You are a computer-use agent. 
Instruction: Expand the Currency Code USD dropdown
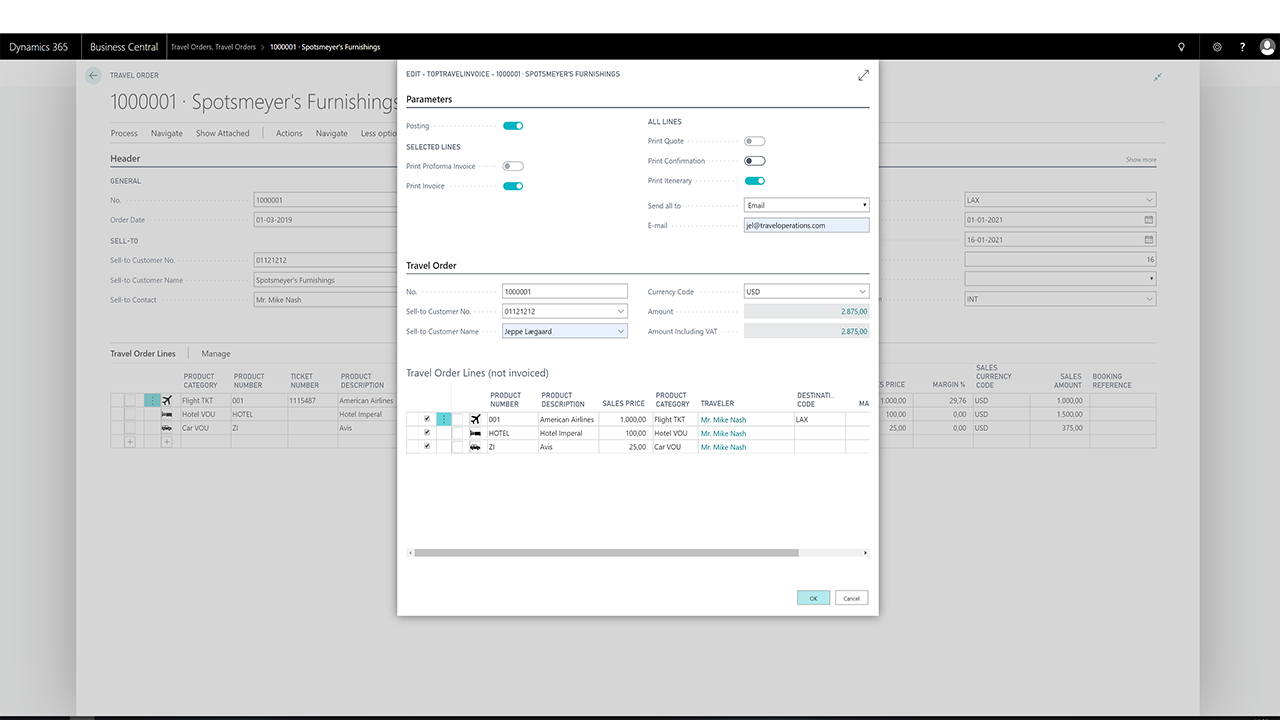coord(863,292)
